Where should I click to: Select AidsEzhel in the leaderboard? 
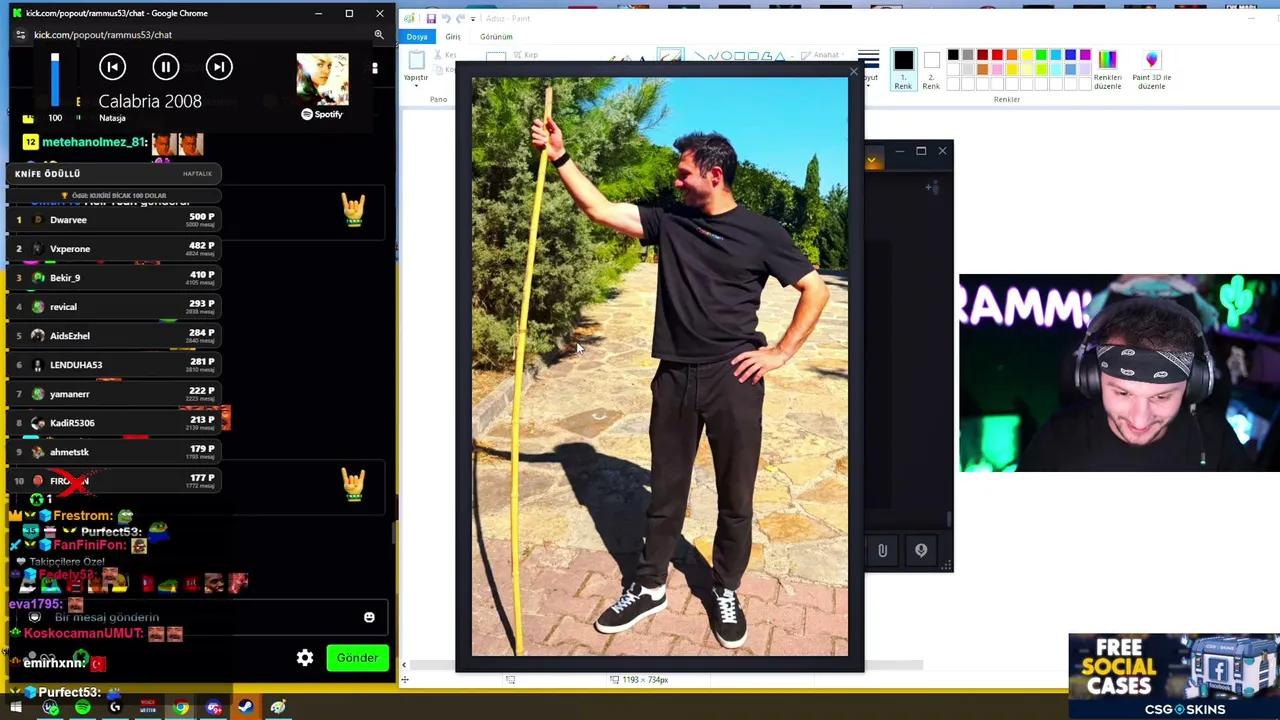click(x=113, y=335)
